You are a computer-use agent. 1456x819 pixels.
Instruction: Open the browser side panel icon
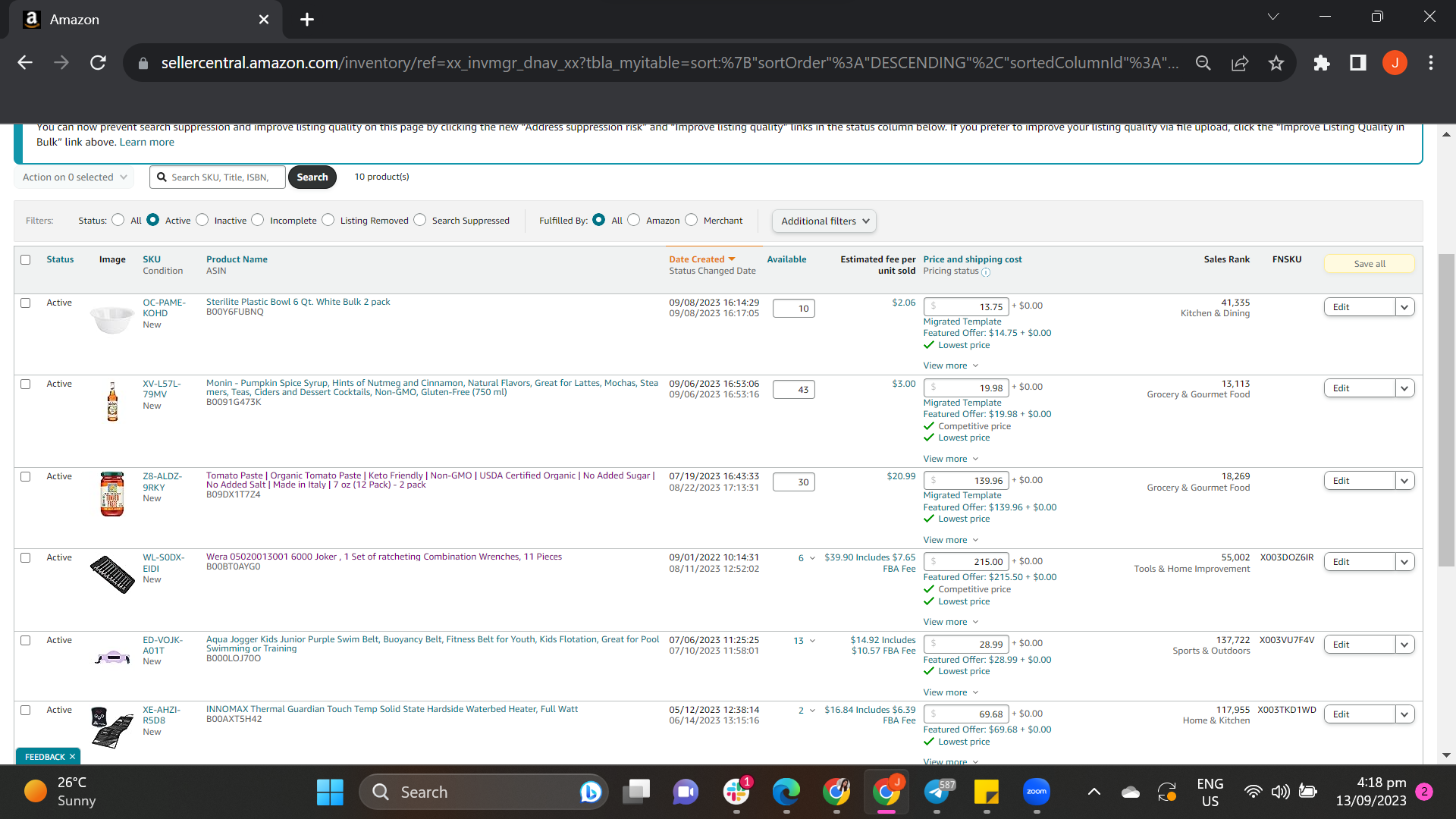[1358, 63]
